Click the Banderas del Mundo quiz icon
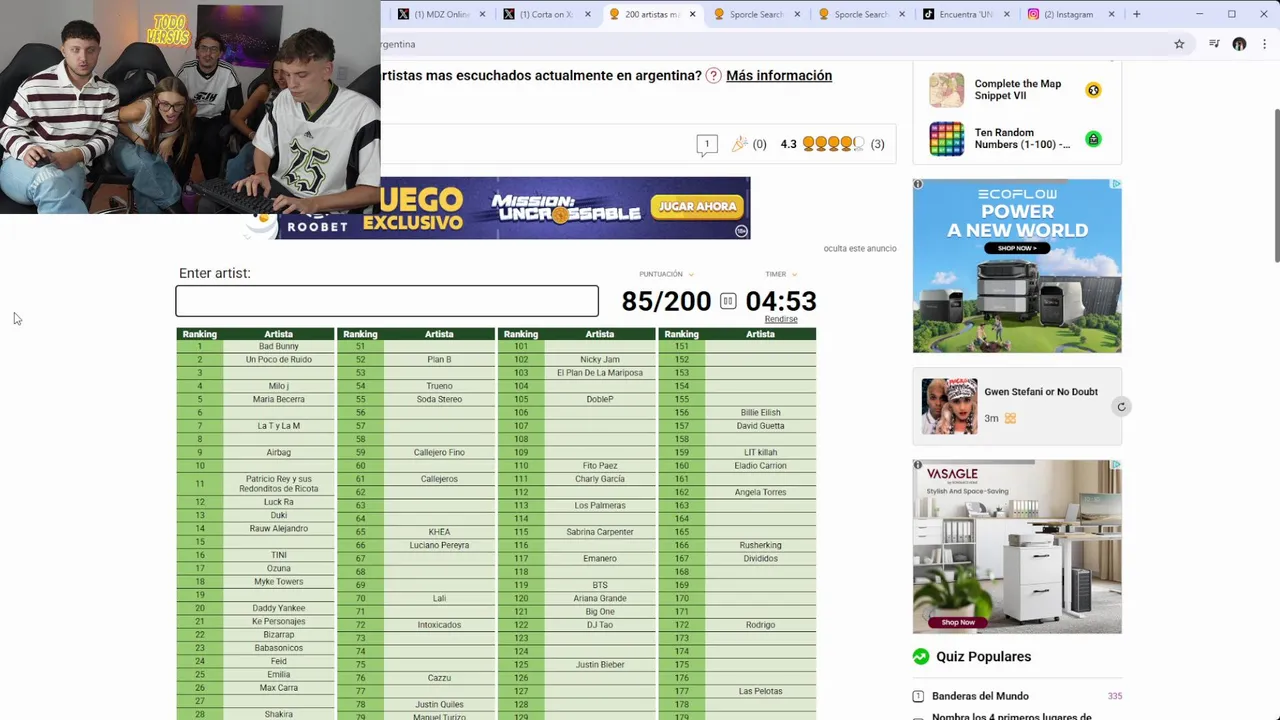This screenshot has width=1280, height=720. tap(918, 696)
